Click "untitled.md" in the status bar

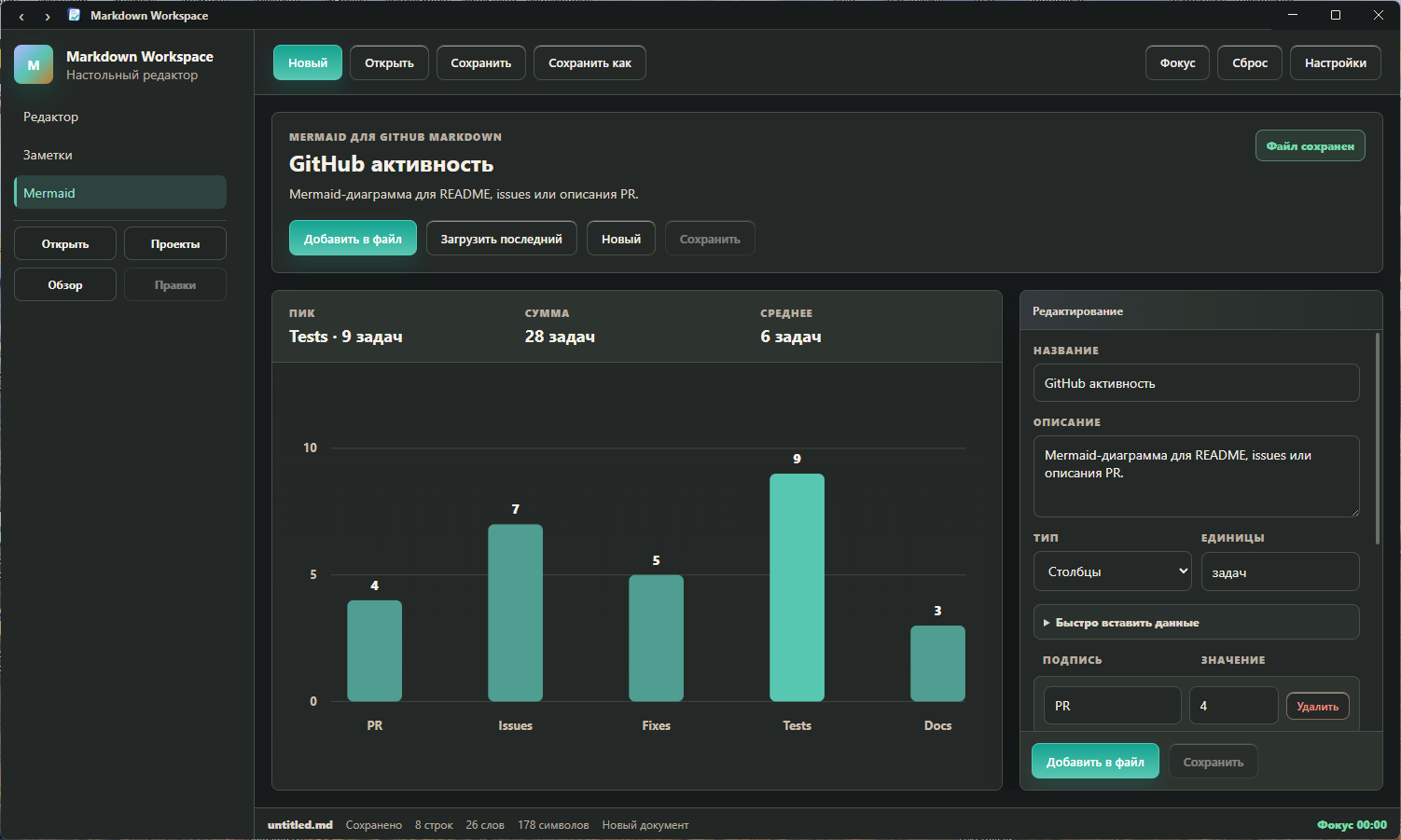pyautogui.click(x=300, y=825)
